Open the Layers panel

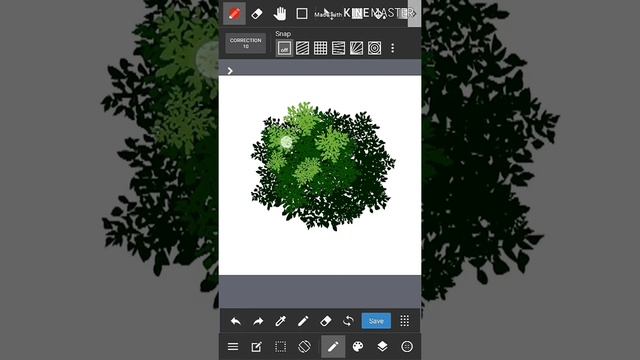pos(382,347)
